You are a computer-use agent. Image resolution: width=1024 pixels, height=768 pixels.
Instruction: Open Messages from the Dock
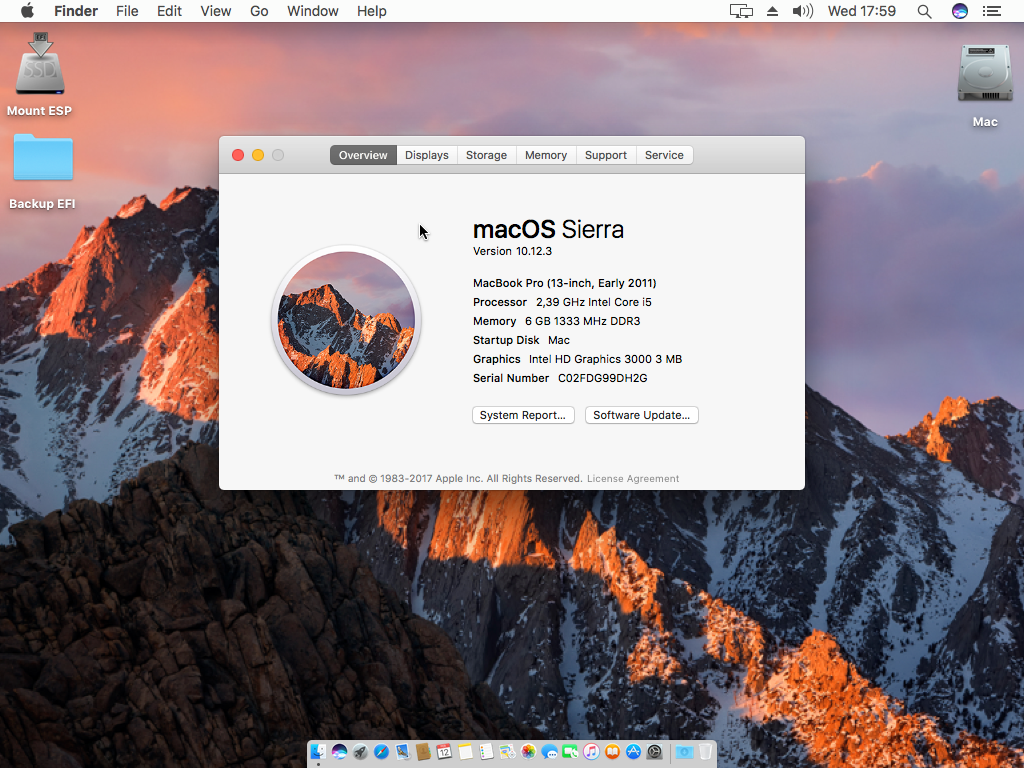pos(549,752)
